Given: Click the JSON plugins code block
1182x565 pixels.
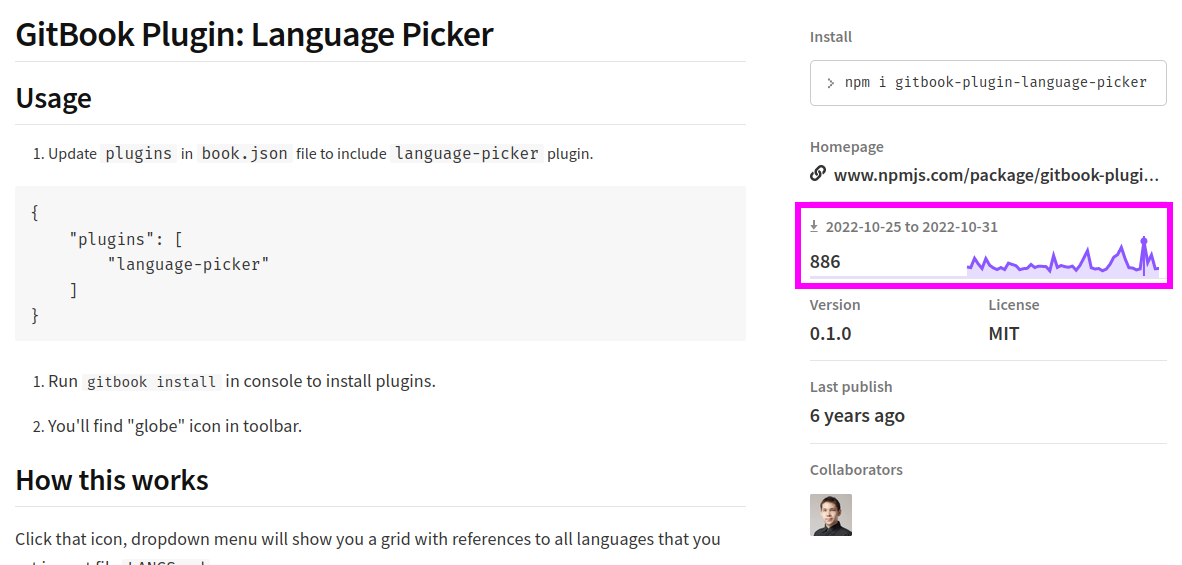Looking at the screenshot, I should coord(380,264).
